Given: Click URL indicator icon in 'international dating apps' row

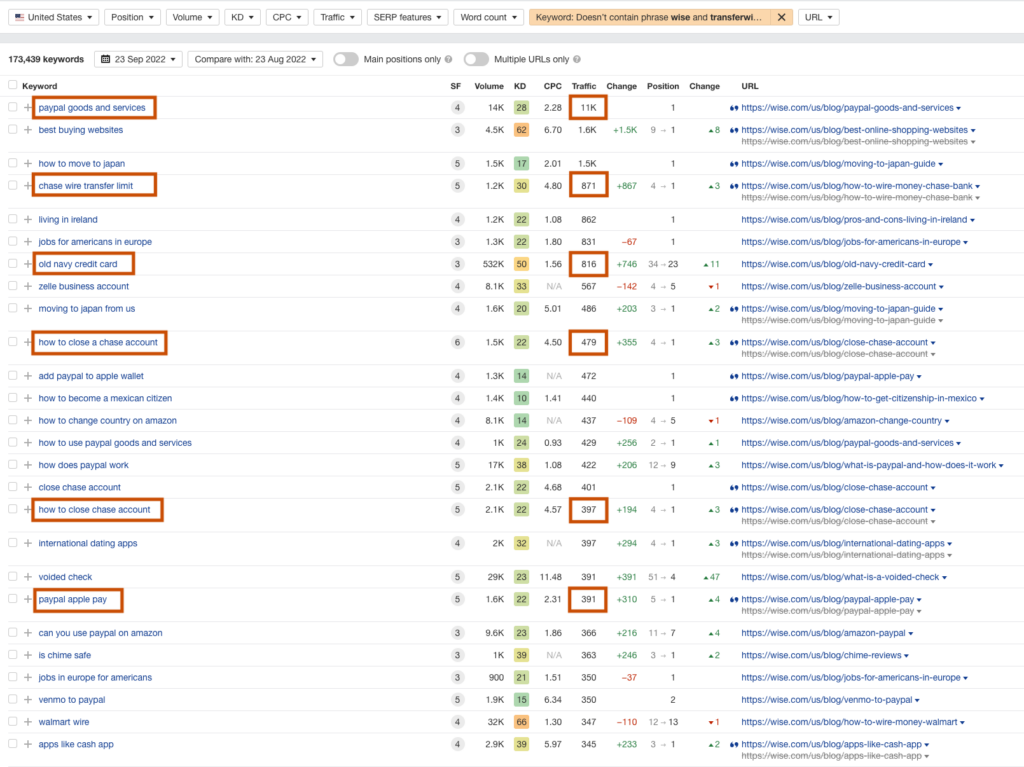Looking at the screenshot, I should tap(733, 544).
